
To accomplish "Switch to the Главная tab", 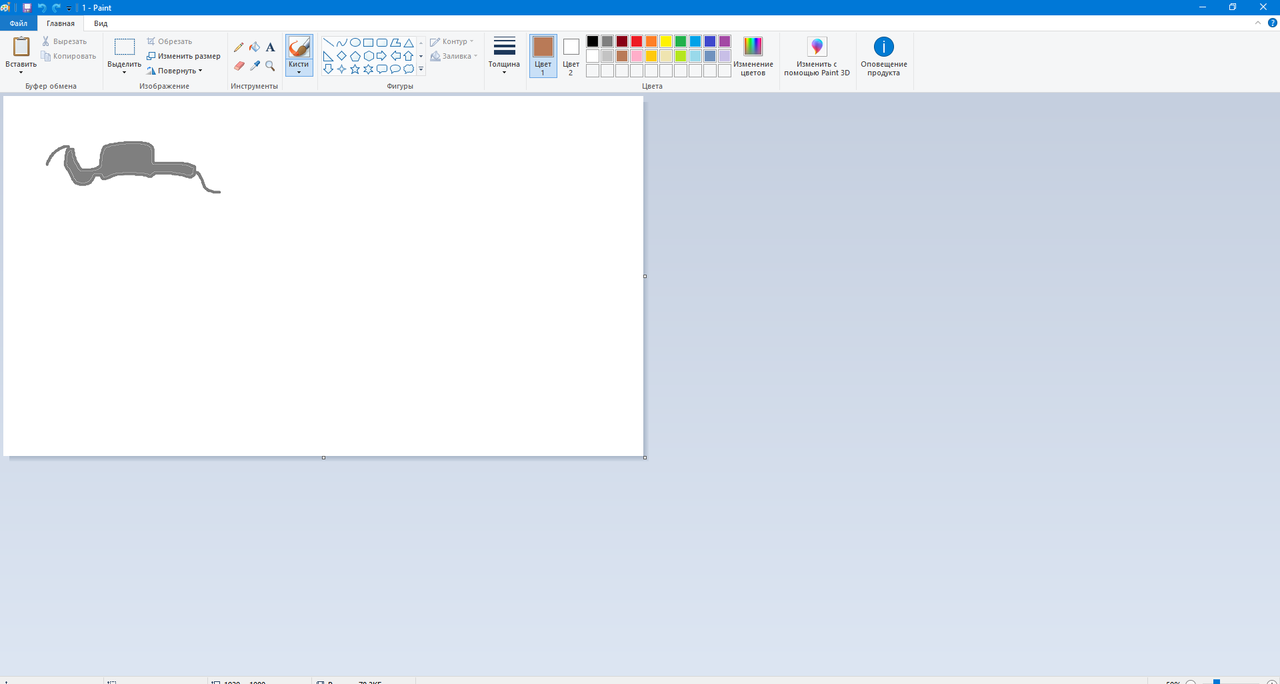I will tap(60, 22).
